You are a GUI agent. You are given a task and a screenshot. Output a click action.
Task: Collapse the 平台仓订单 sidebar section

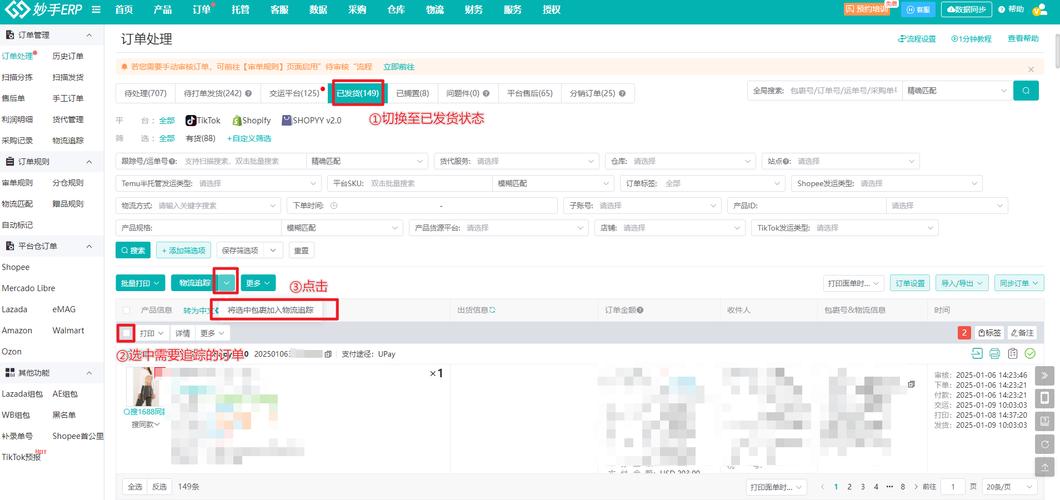click(x=89, y=246)
